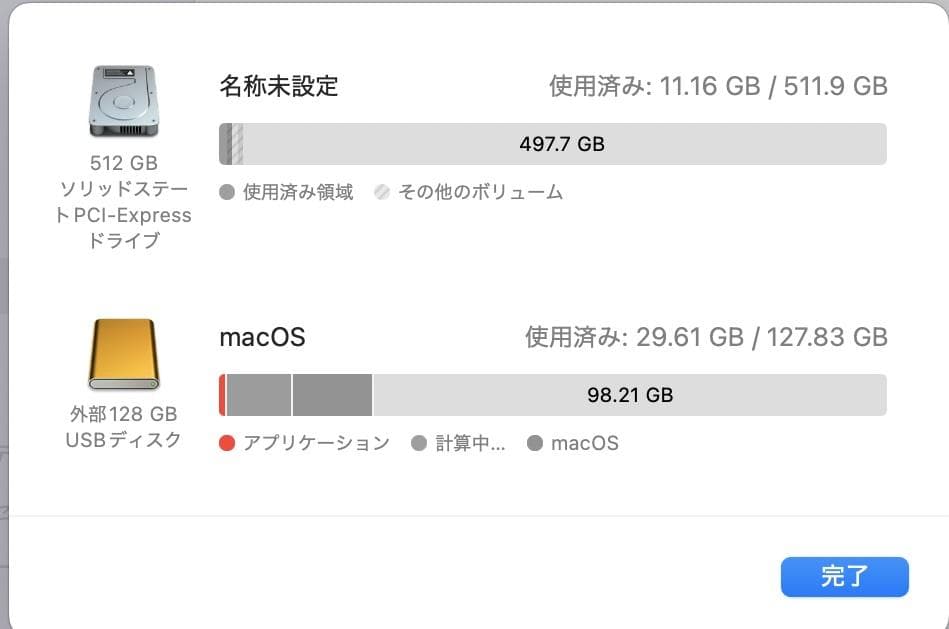Click the その他のボリューム legend marker
Screen dimensions: 949x629
381,192
